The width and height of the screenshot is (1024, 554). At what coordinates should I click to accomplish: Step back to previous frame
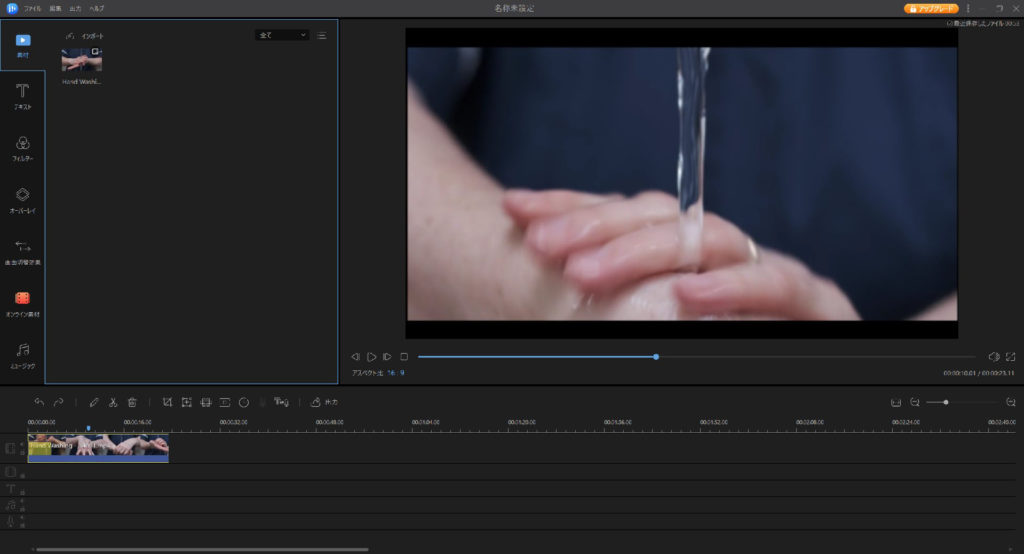(x=355, y=357)
